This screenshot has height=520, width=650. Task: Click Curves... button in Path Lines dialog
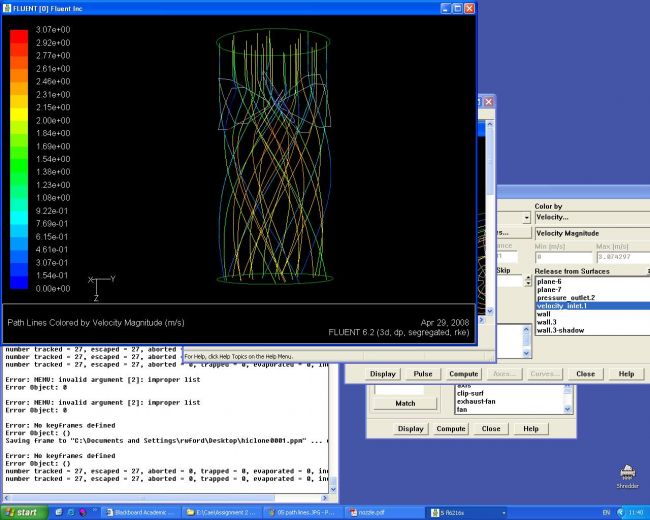click(545, 374)
